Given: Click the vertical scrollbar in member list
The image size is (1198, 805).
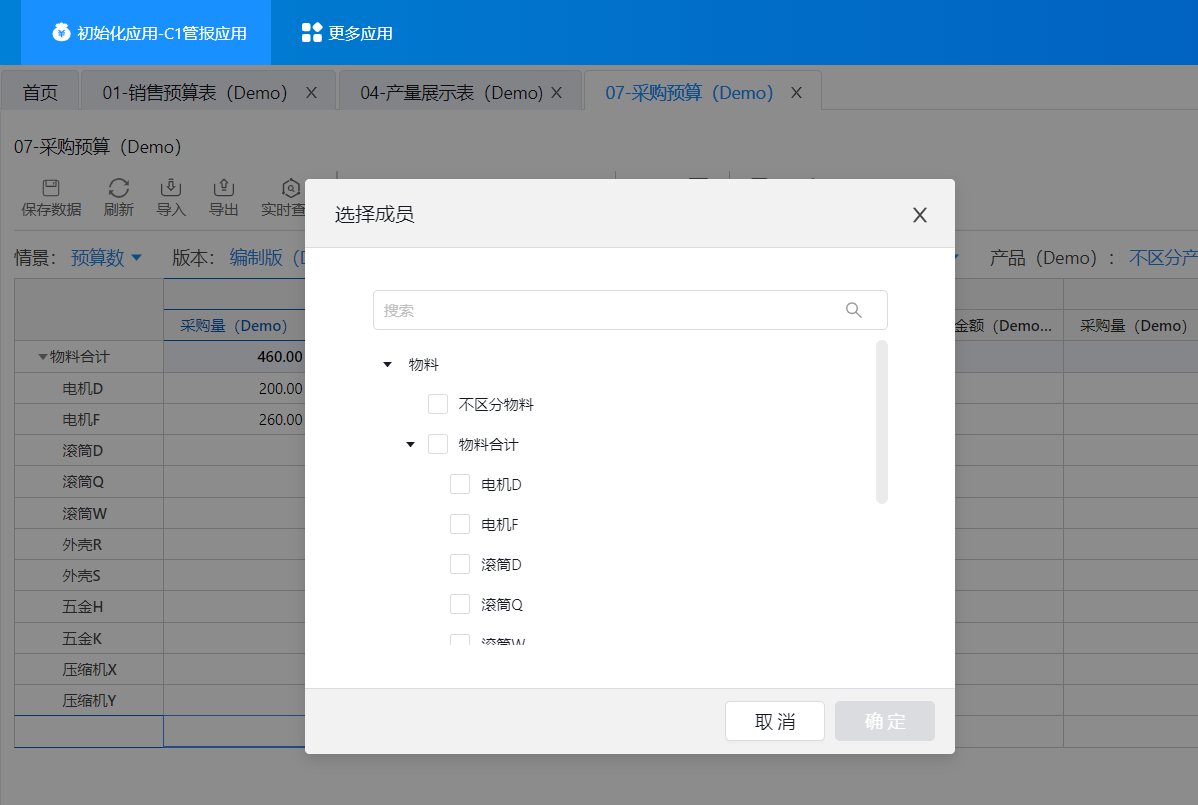Looking at the screenshot, I should pos(882,422).
